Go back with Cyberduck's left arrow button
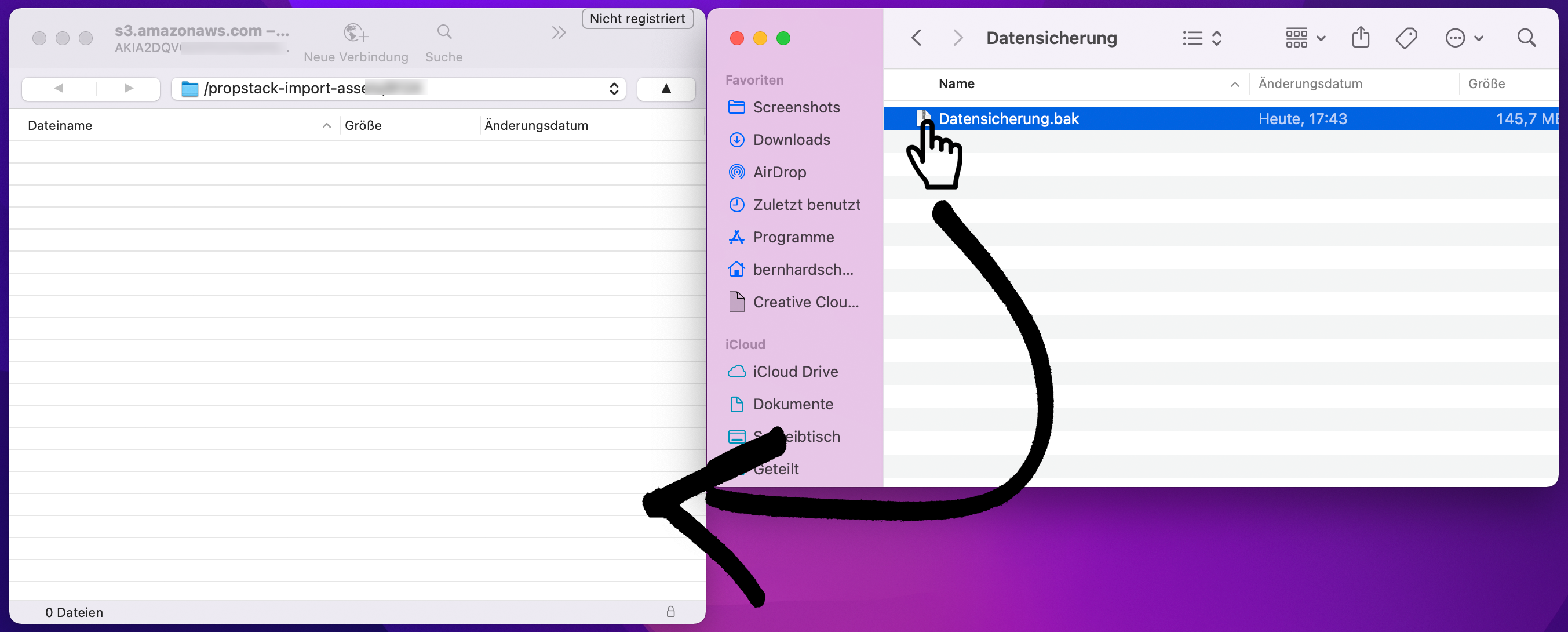1568x632 pixels. 59,88
